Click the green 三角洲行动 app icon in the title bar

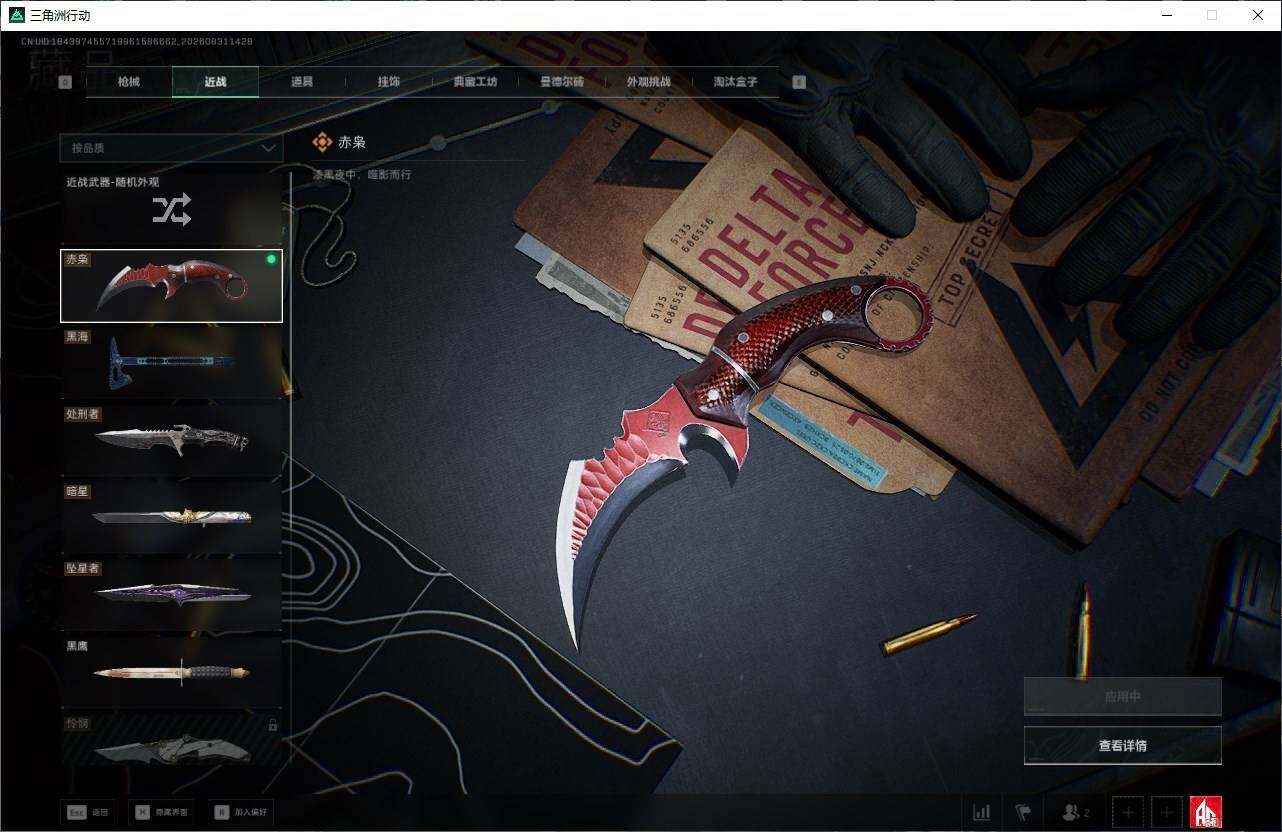point(16,15)
